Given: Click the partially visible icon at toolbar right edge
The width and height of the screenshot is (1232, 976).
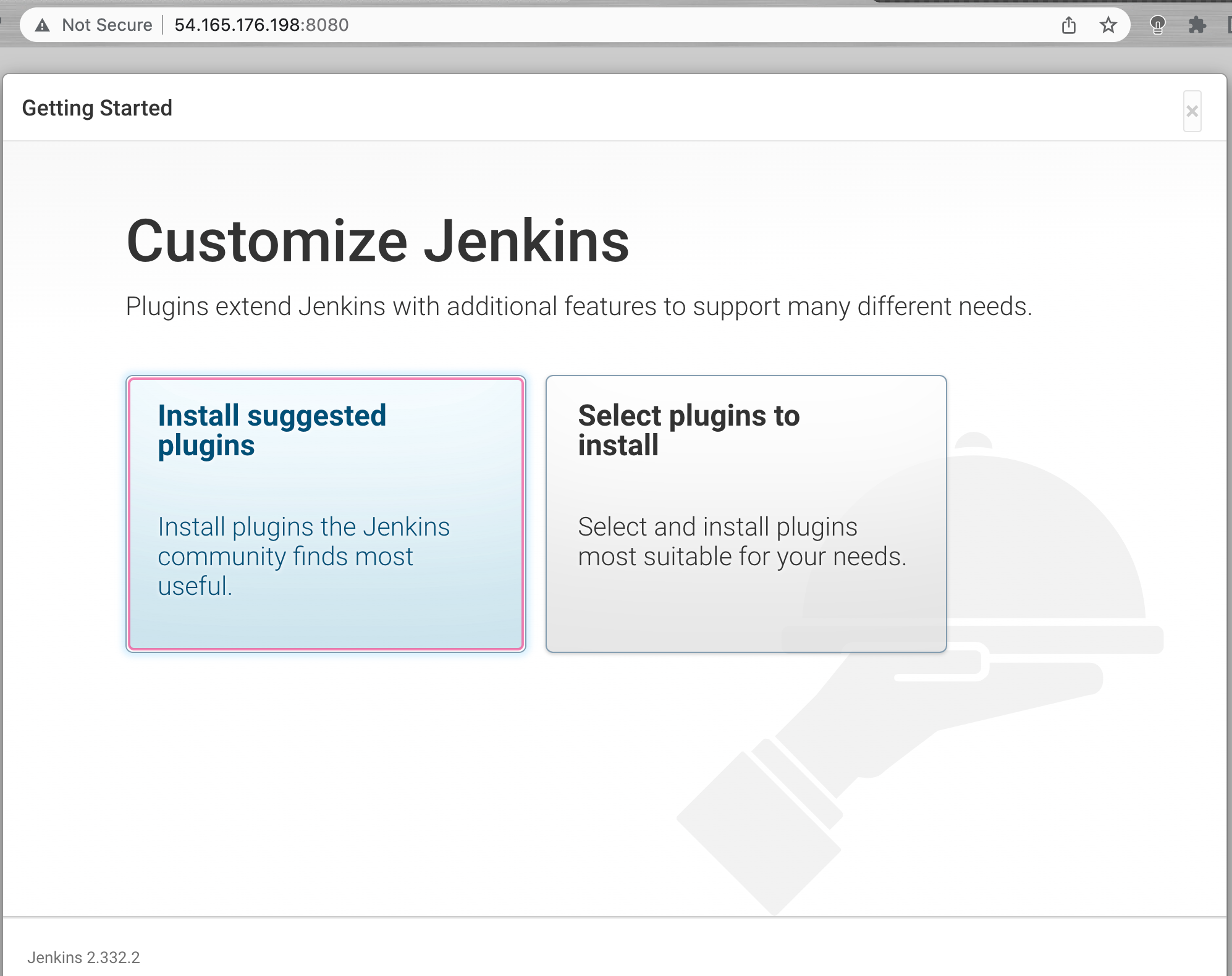Looking at the screenshot, I should (x=1228, y=25).
